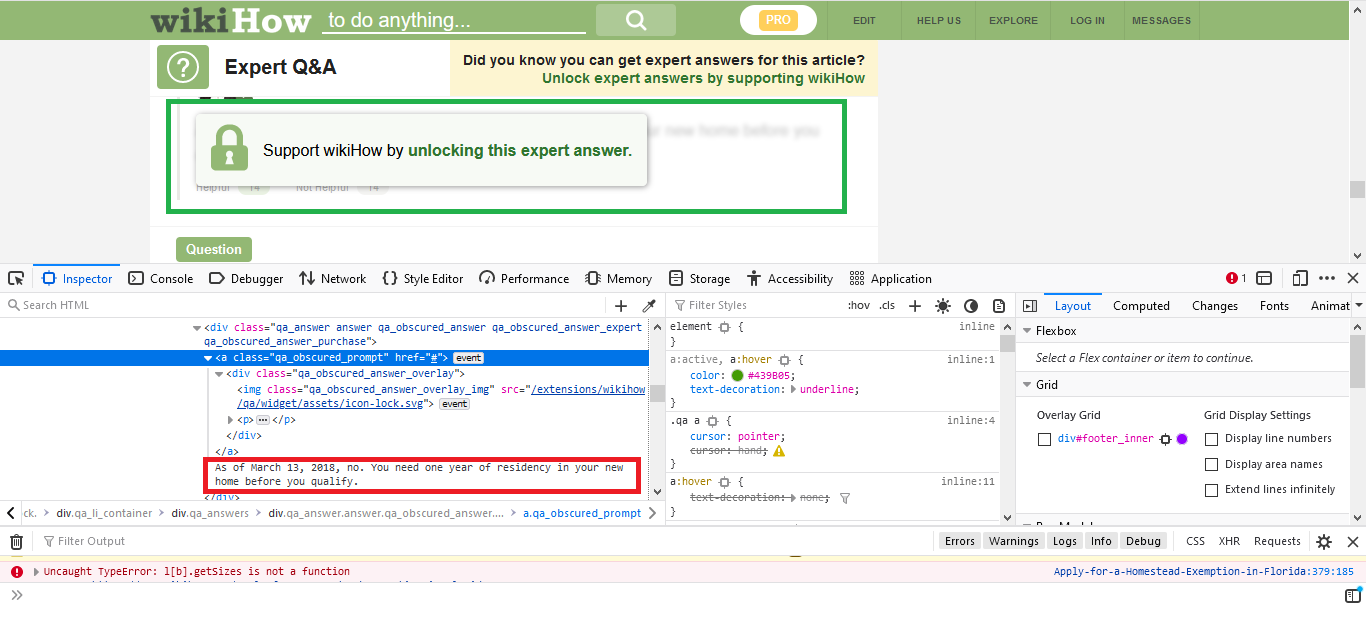Click into the Search HTML field
The width and height of the screenshot is (1366, 625).
(x=305, y=305)
